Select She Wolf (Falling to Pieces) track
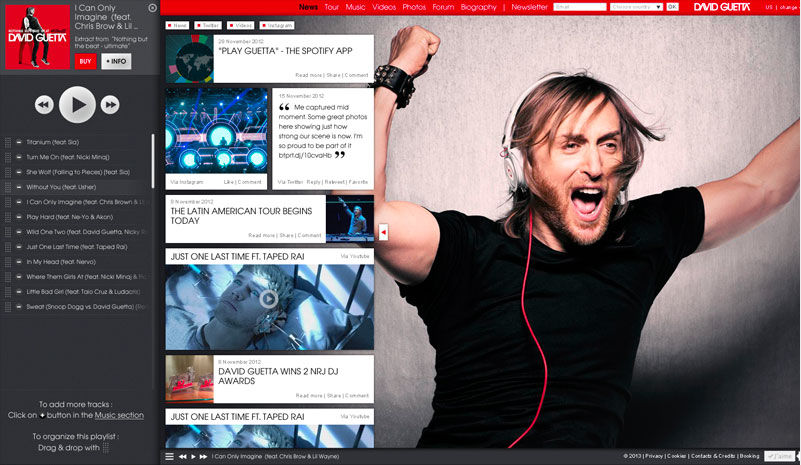801x465 pixels. point(78,172)
